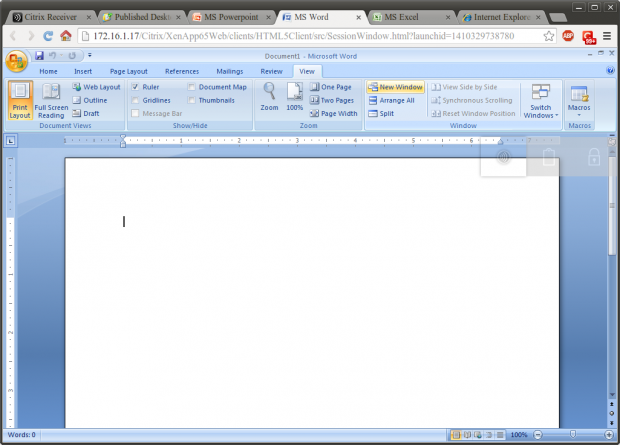620x445 pixels.
Task: Save document from Quick Access Toolbar
Action: 39,56
